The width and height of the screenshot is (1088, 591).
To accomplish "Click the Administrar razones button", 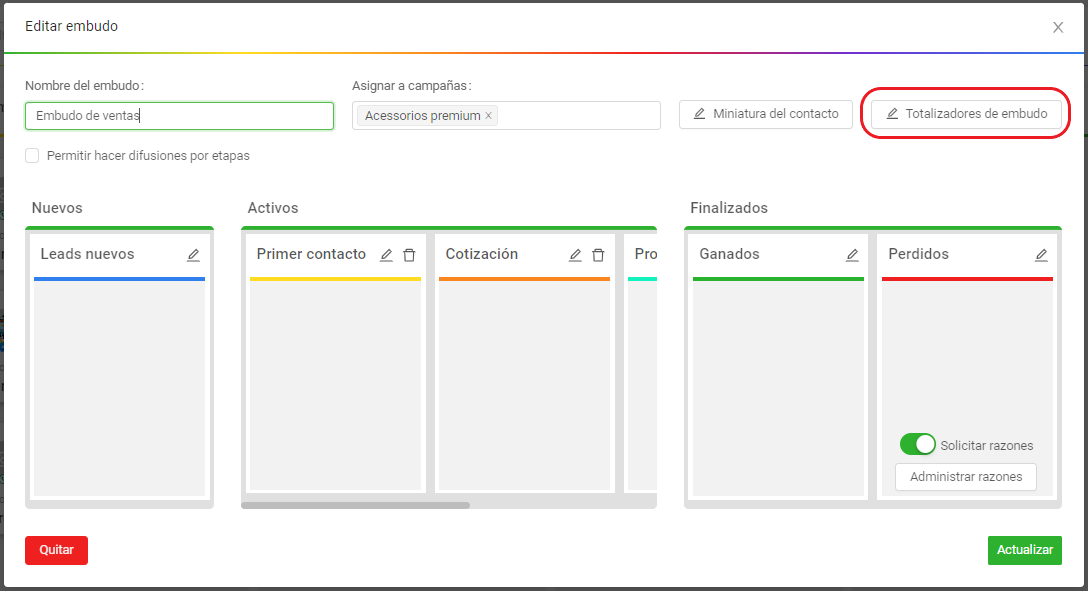I will [x=966, y=477].
